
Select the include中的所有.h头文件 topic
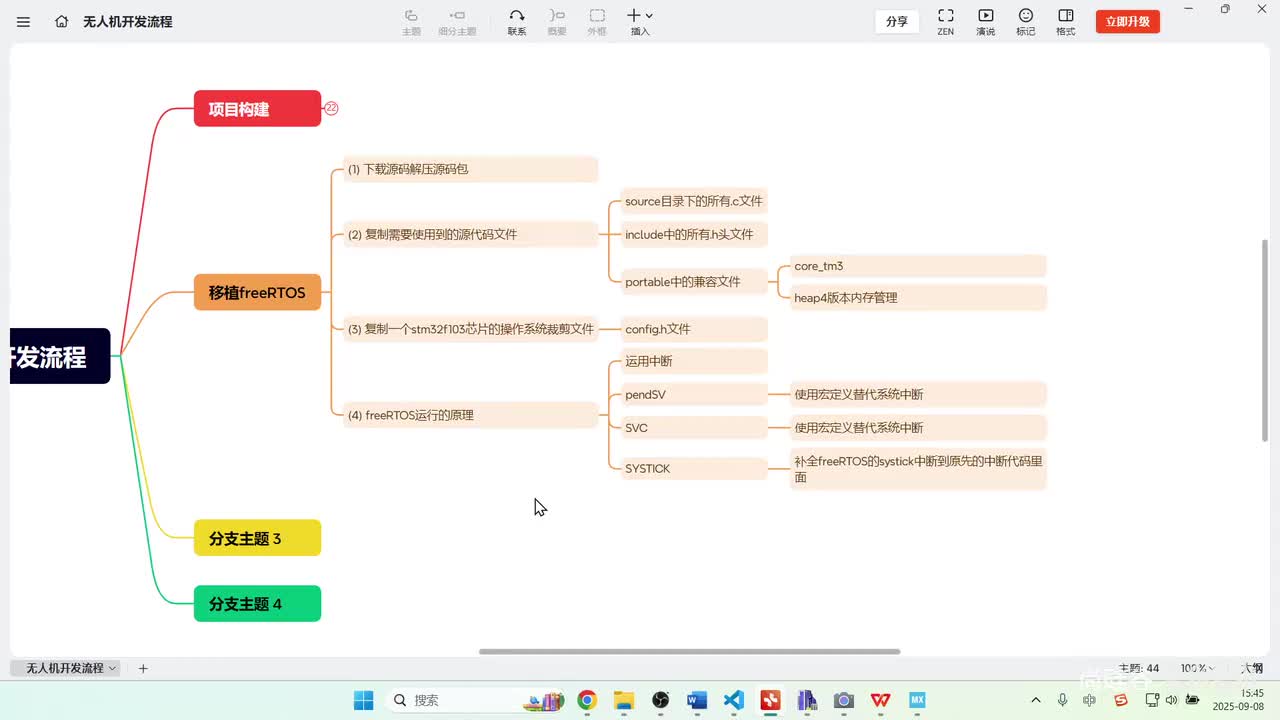pyautogui.click(x=694, y=234)
